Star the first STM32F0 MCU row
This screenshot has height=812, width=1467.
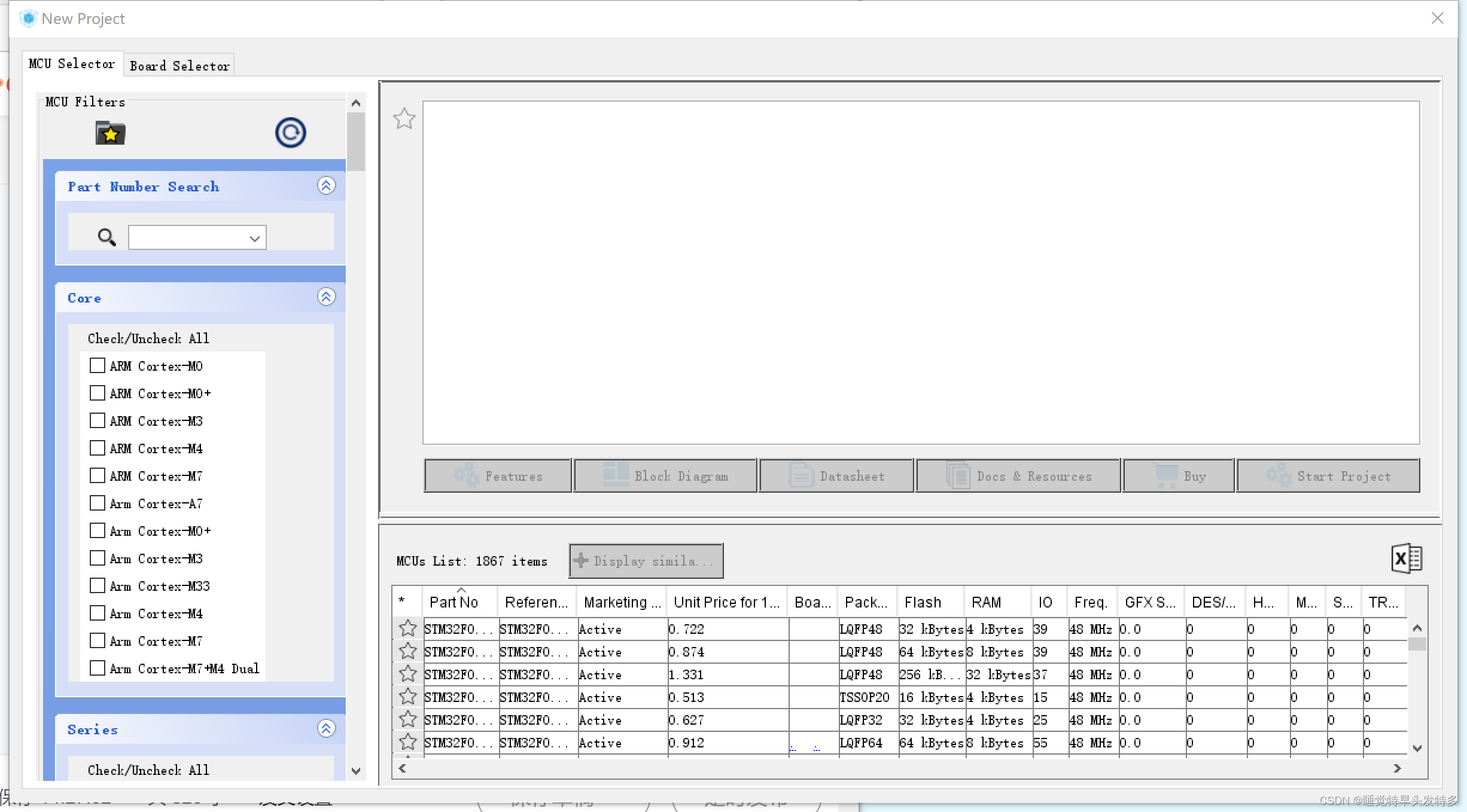pyautogui.click(x=407, y=628)
